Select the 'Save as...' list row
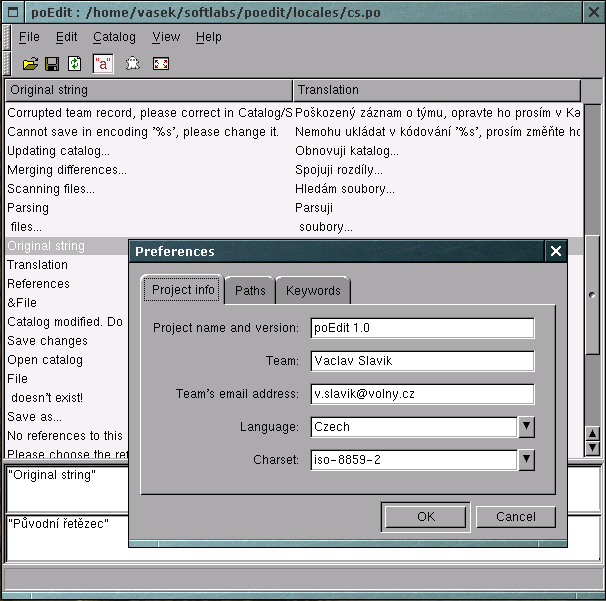Viewport: 606px width, 601px height. [67, 417]
